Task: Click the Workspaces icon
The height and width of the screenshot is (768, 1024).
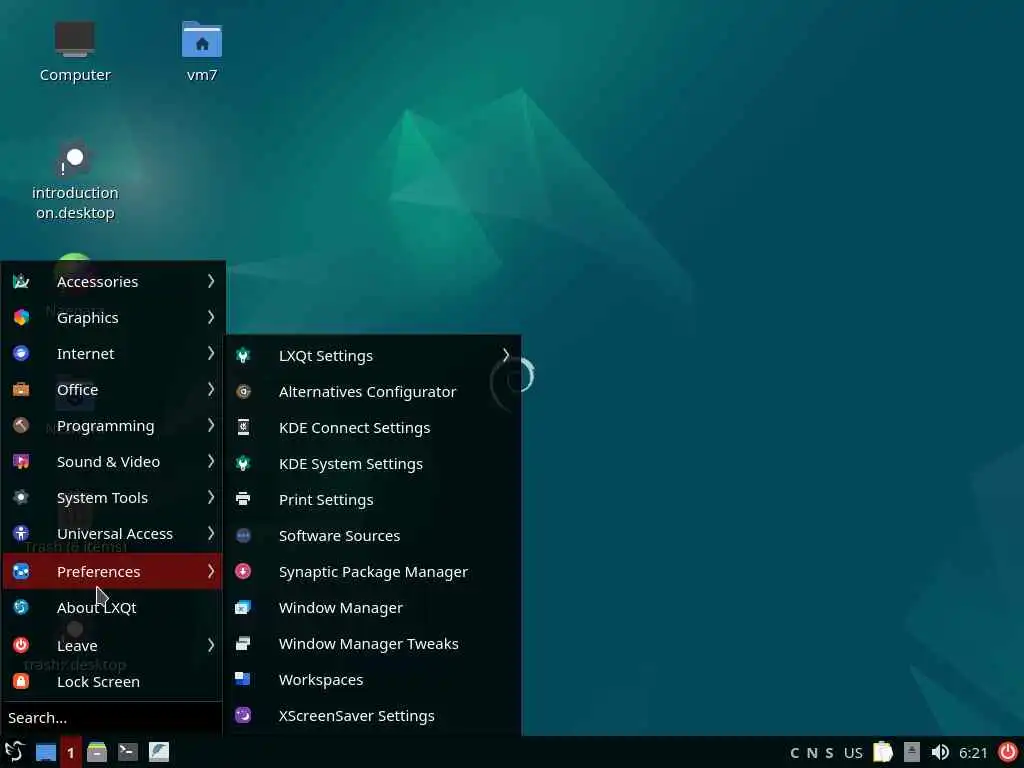Action: (243, 679)
